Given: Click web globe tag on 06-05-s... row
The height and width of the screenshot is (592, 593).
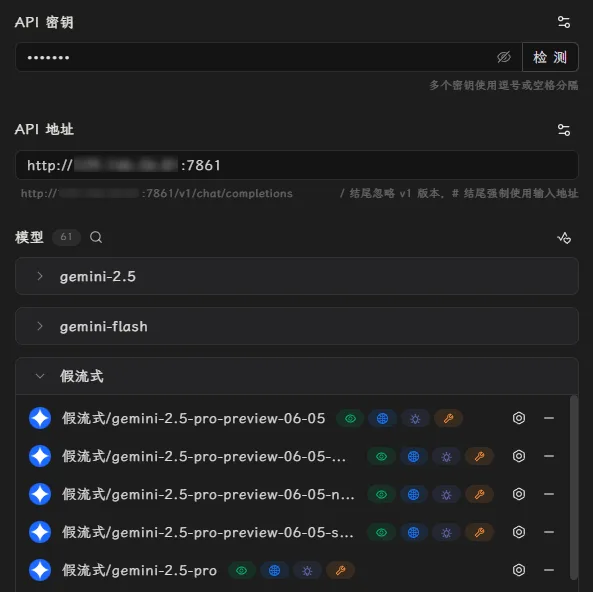Looking at the screenshot, I should 413,533.
